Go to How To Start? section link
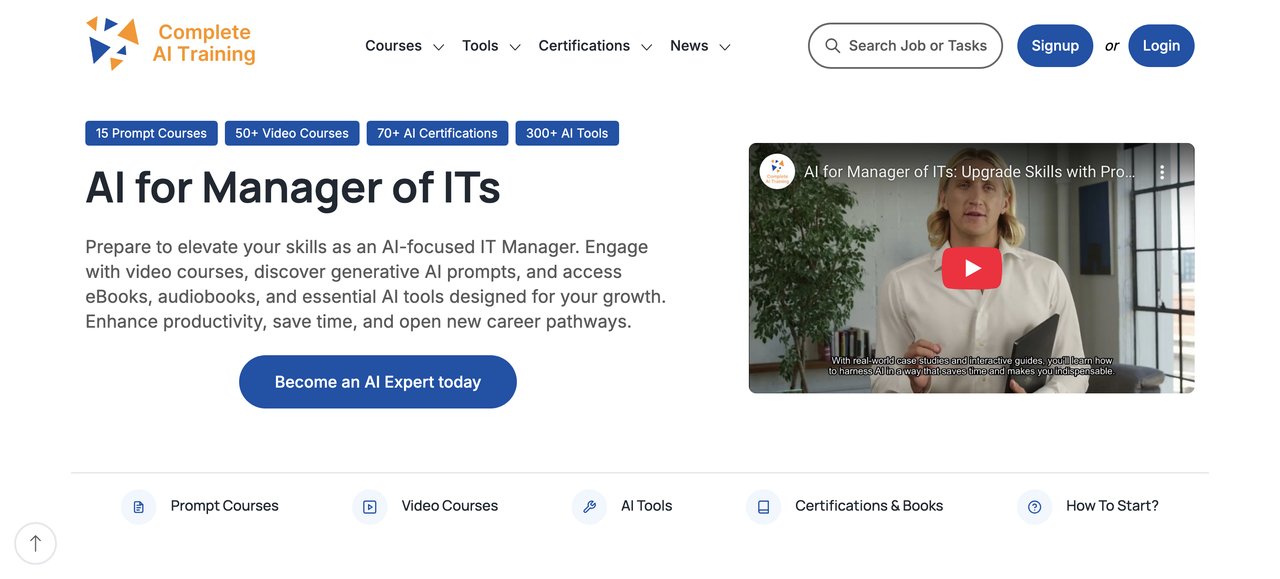Screen dimensions: 1280x579 click(1112, 506)
